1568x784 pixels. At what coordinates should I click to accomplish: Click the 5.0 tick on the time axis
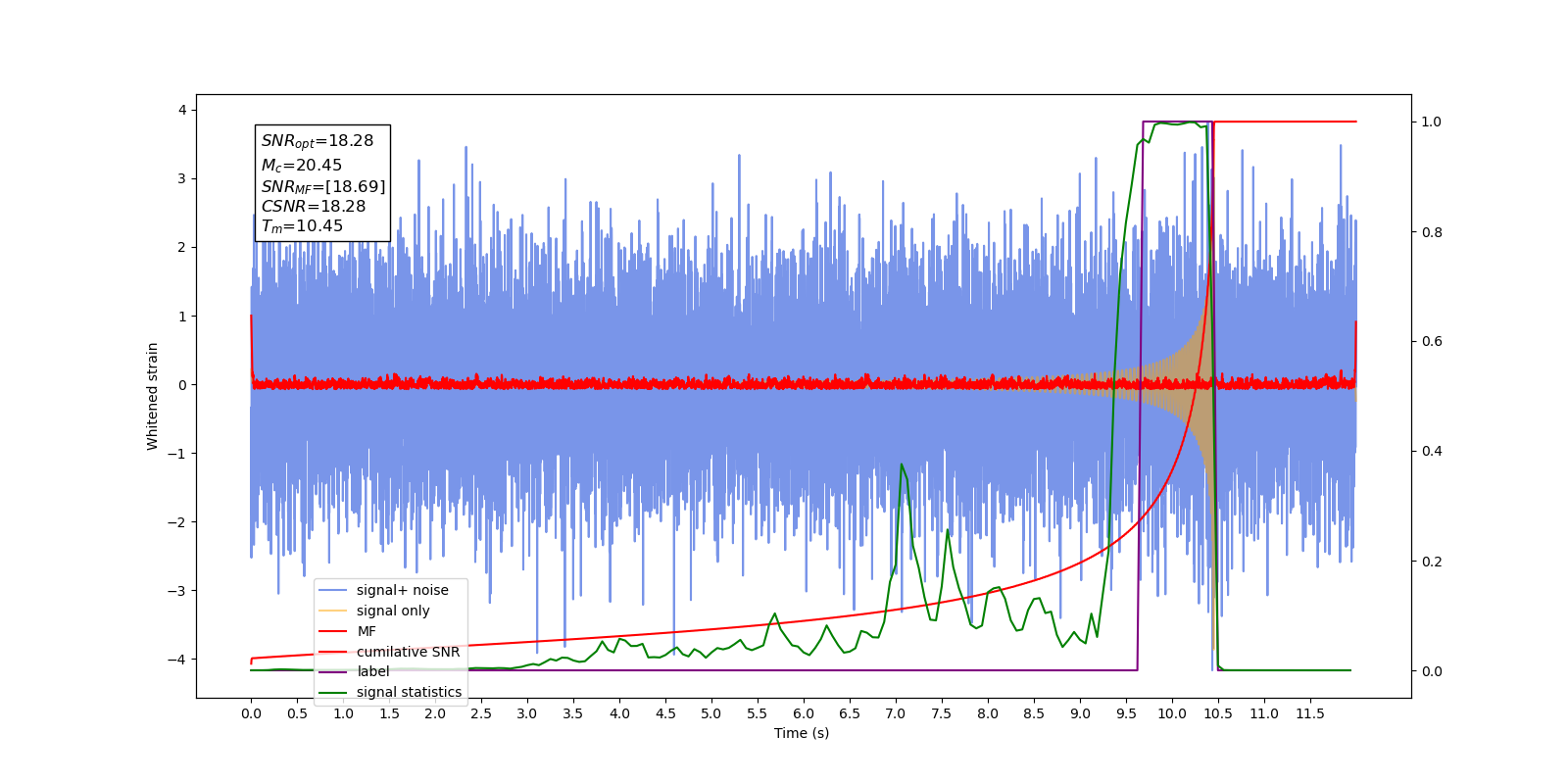(711, 713)
